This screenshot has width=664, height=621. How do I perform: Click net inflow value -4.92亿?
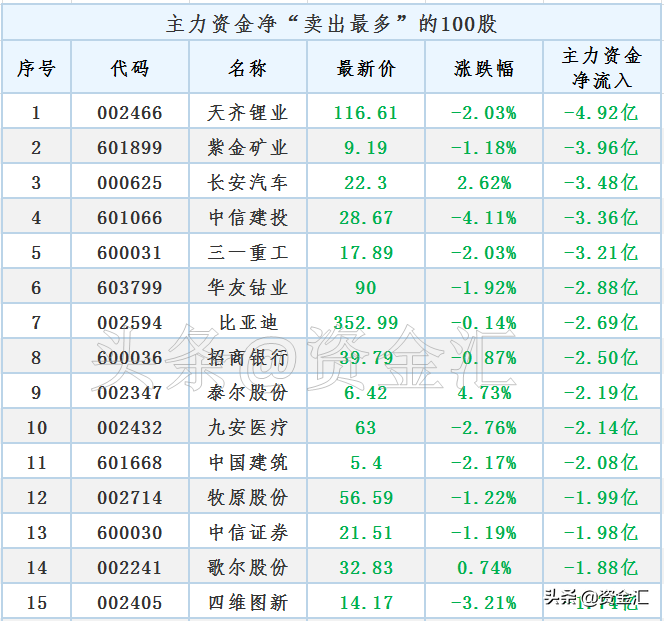601,113
